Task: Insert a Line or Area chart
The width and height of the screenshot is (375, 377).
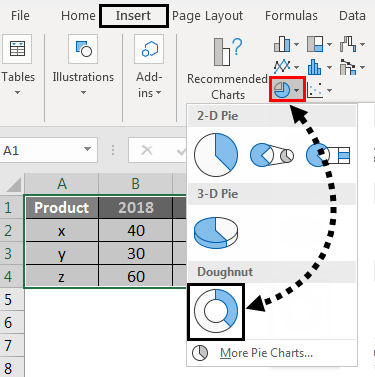Action: pos(282,67)
